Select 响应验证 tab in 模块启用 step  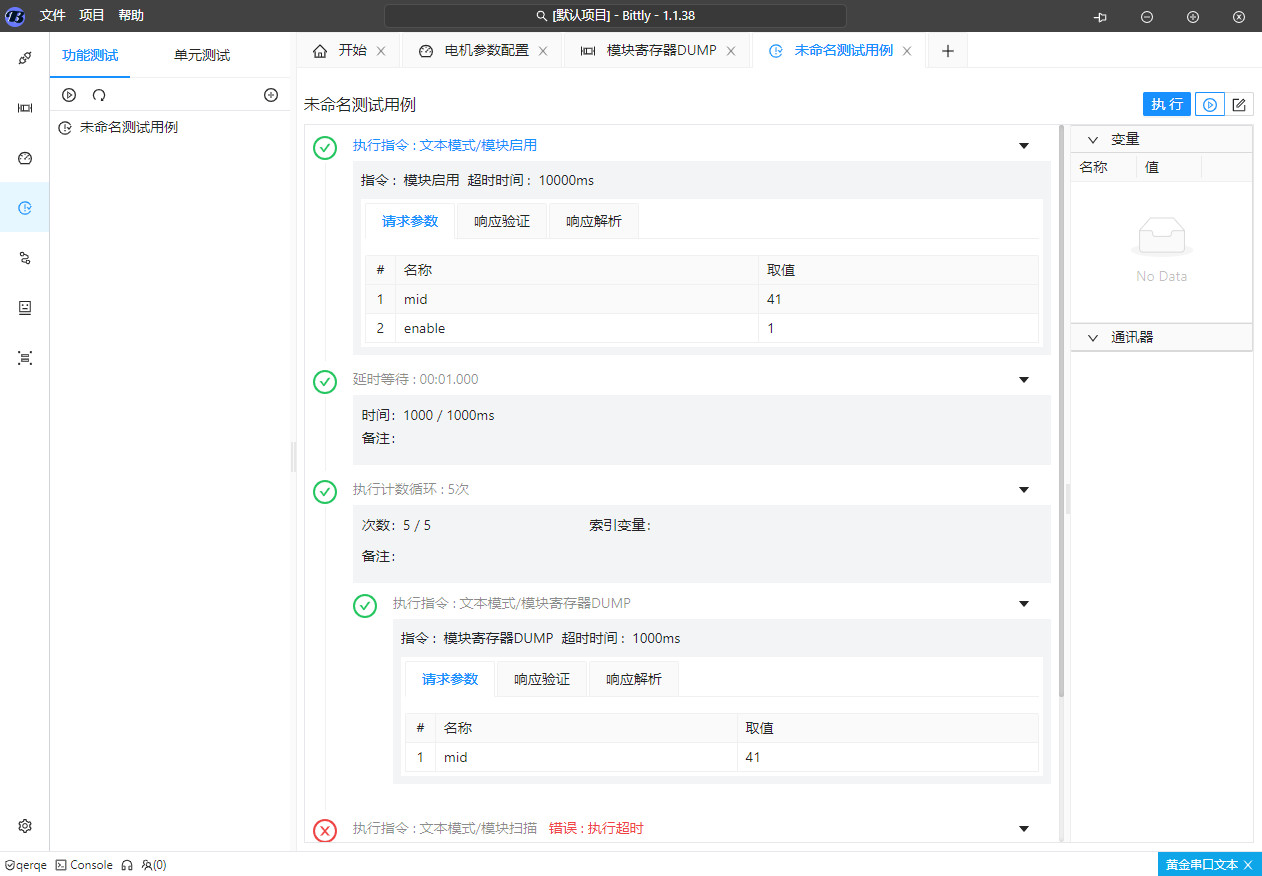tap(502, 222)
